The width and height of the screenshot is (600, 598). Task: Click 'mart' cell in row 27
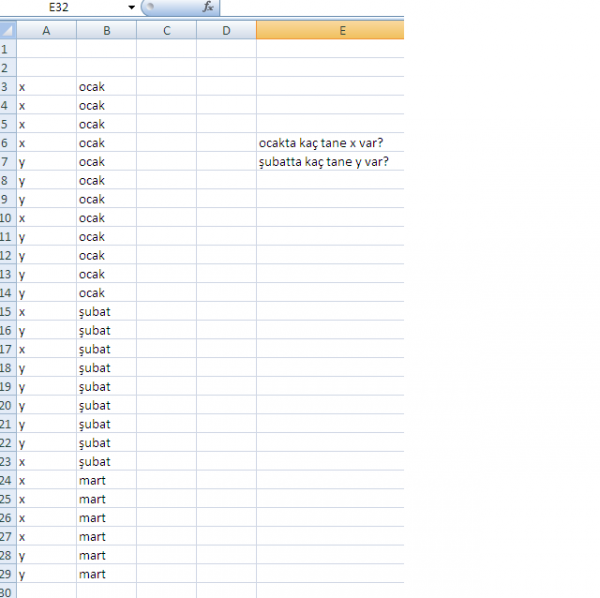pyautogui.click(x=106, y=536)
